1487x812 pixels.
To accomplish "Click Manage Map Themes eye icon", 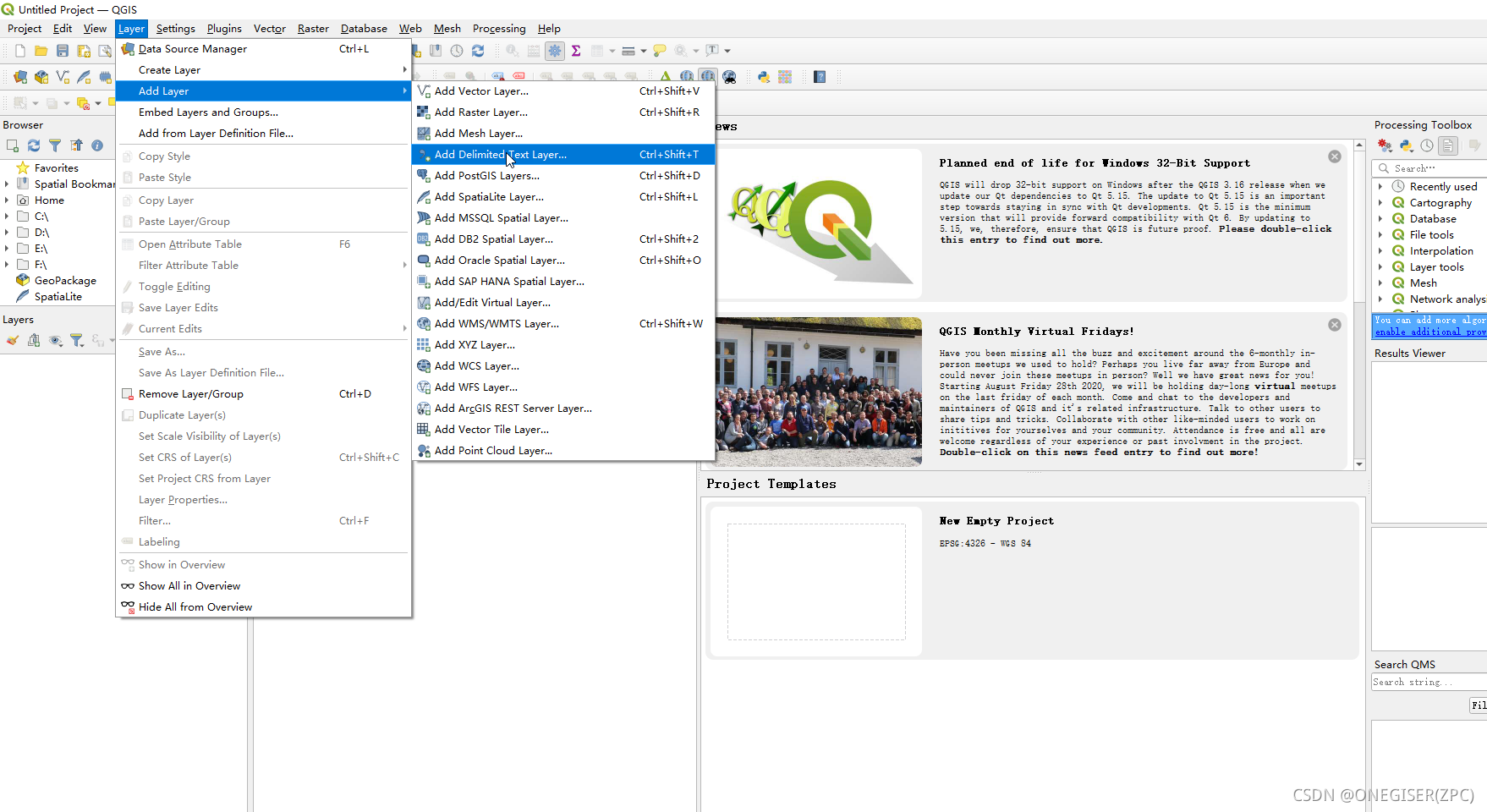I will click(x=56, y=340).
